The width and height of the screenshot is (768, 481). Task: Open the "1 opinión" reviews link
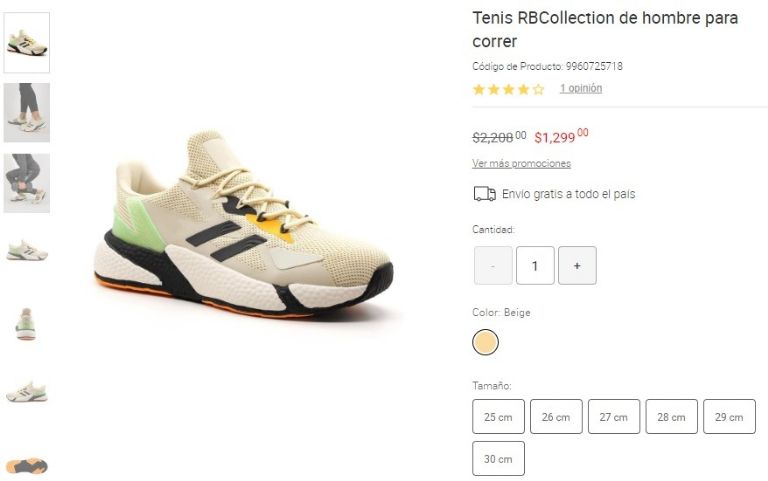tap(581, 88)
